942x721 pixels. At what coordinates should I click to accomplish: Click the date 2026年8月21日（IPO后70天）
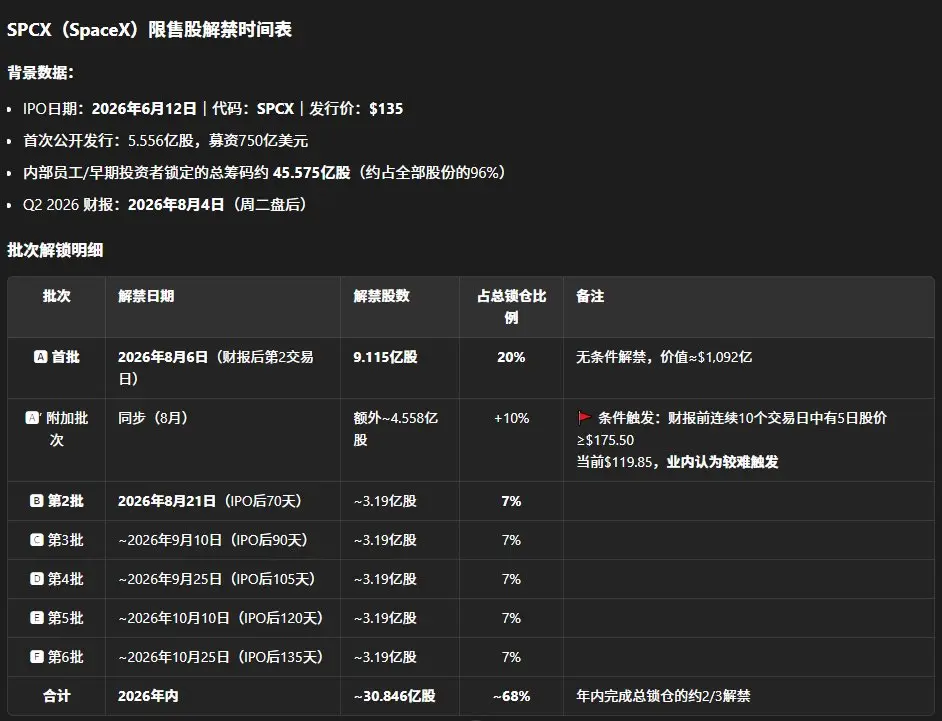[x=210, y=500]
